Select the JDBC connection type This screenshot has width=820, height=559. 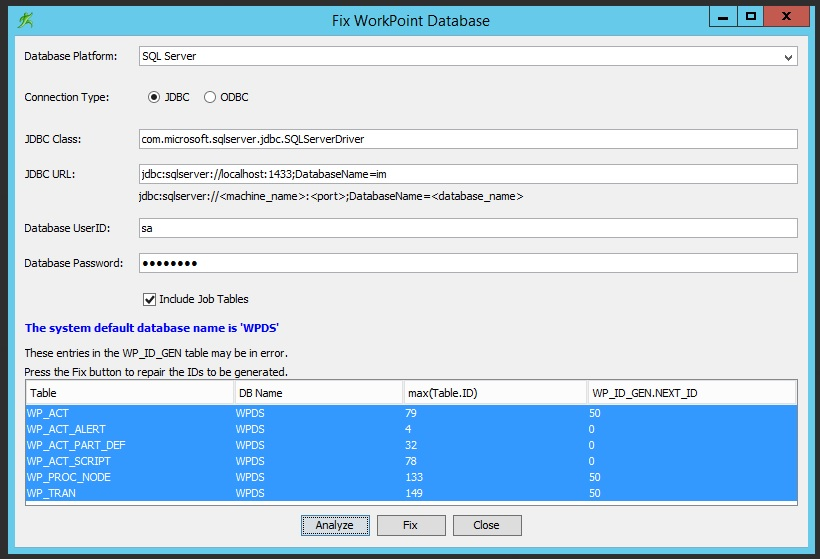pyautogui.click(x=154, y=98)
